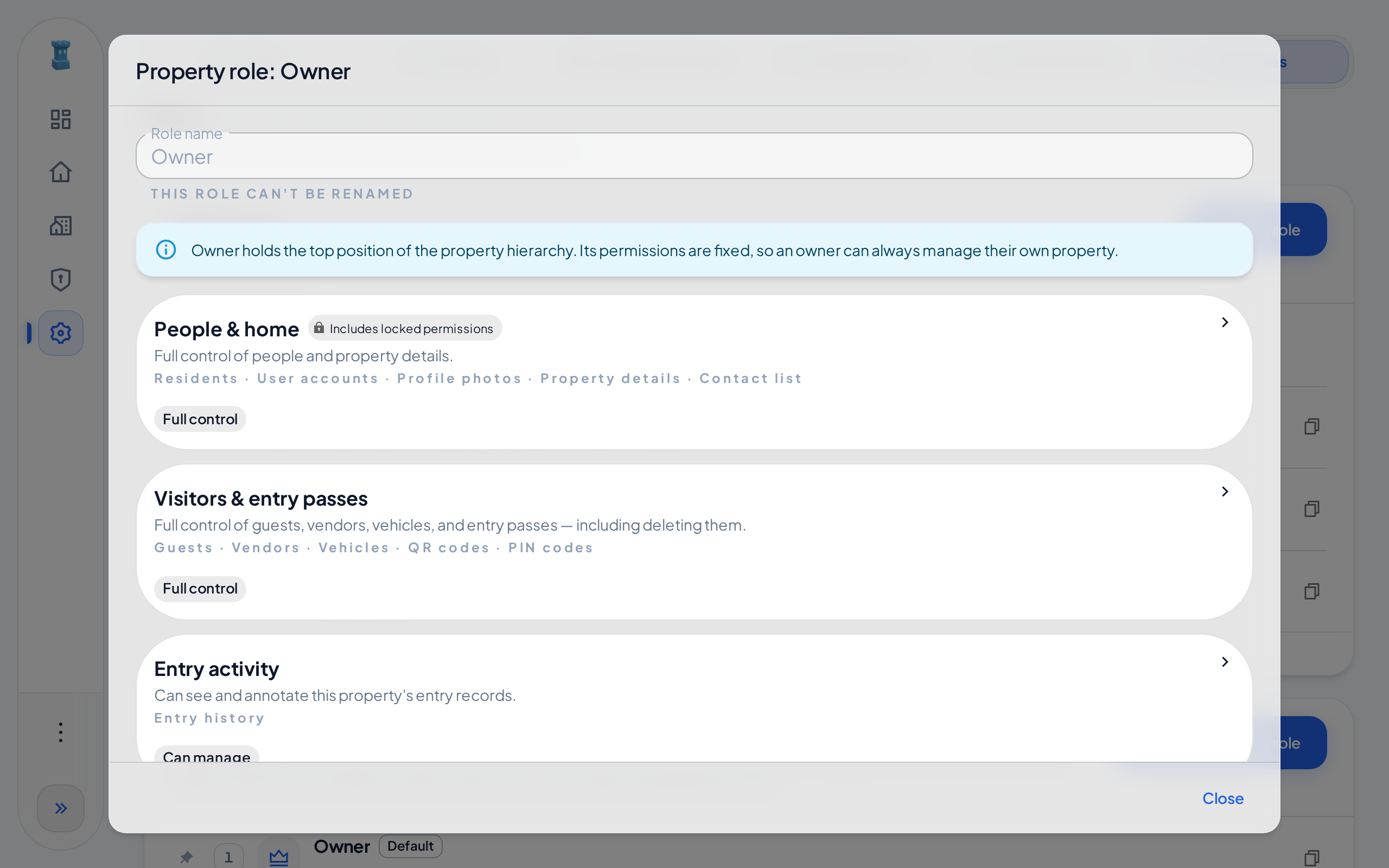Click Full control chip under People & home
The height and width of the screenshot is (868, 1389).
[x=200, y=419]
